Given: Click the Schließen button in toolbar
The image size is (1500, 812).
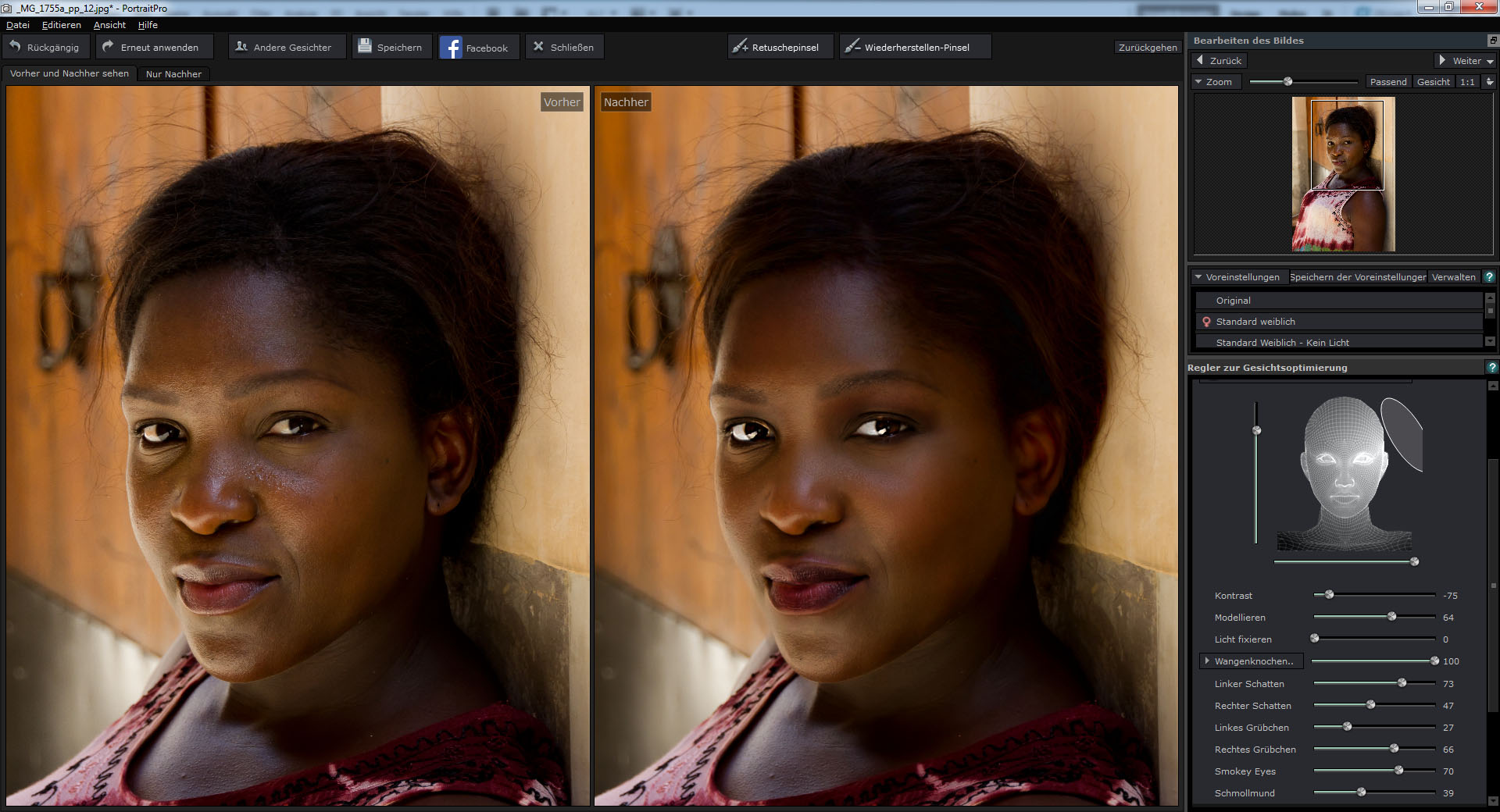Looking at the screenshot, I should [x=564, y=47].
